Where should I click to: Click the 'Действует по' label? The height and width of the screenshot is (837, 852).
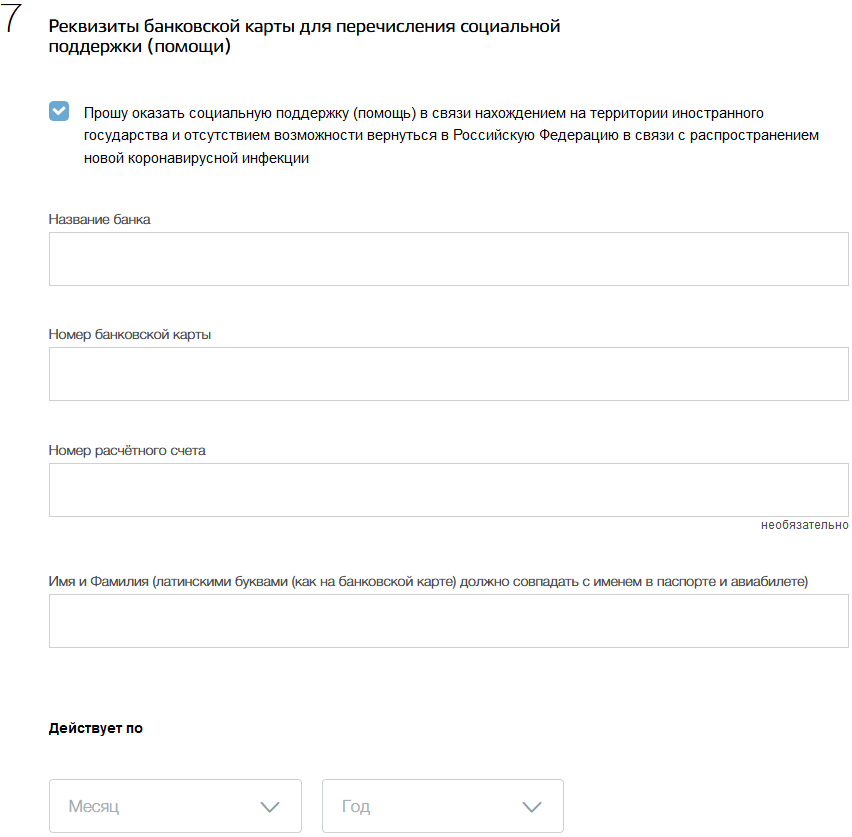click(x=96, y=728)
